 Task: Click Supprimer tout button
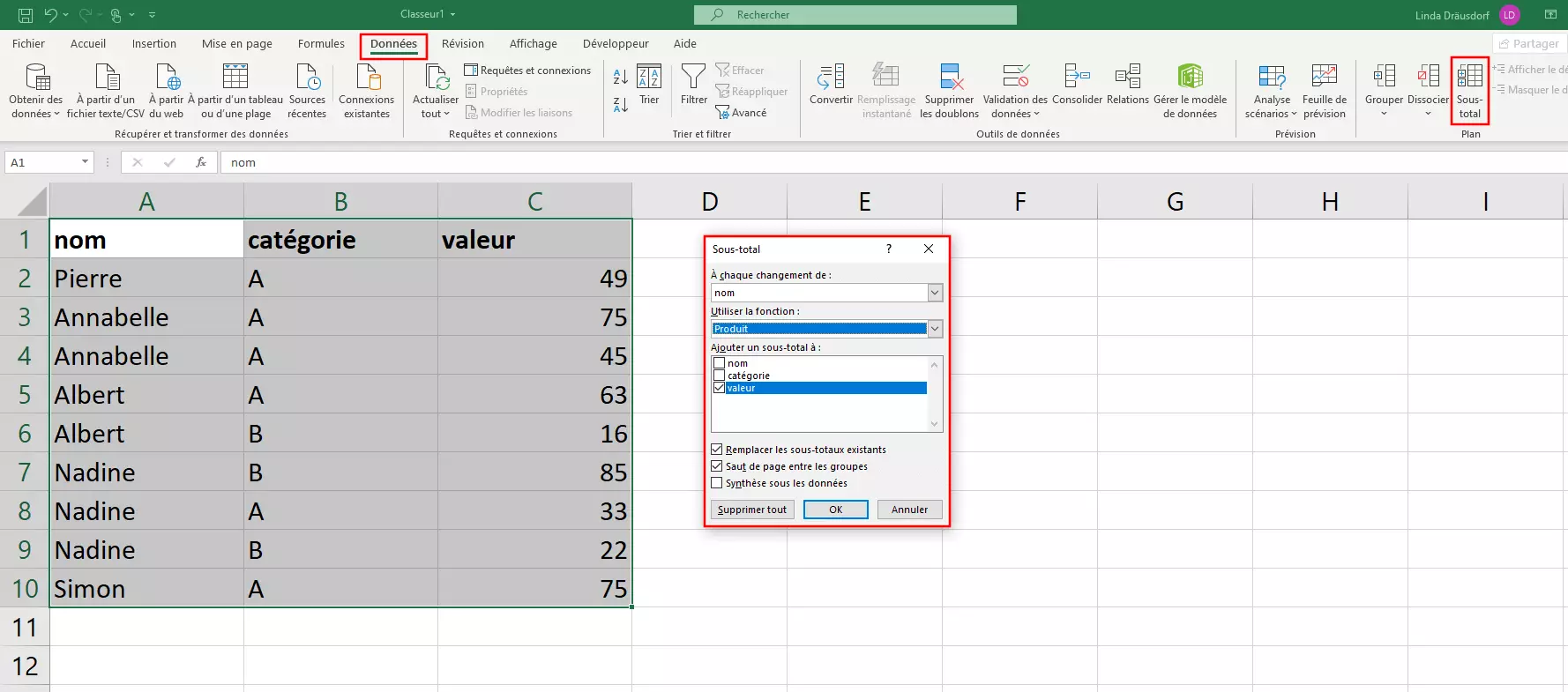tap(752, 510)
